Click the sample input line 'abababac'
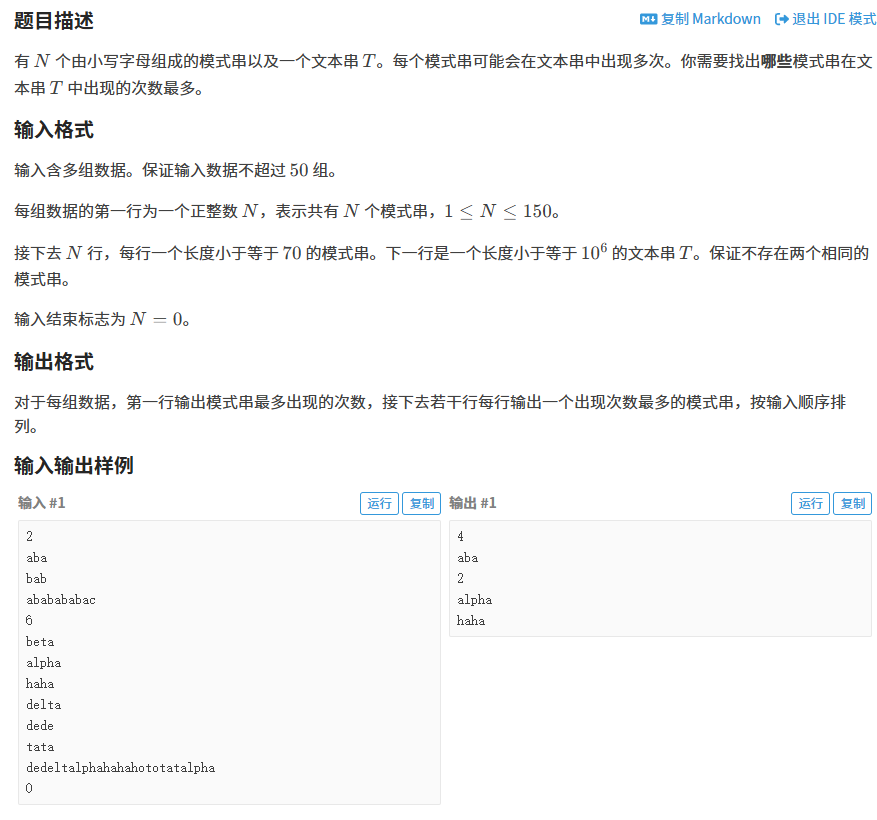 [x=61, y=600]
